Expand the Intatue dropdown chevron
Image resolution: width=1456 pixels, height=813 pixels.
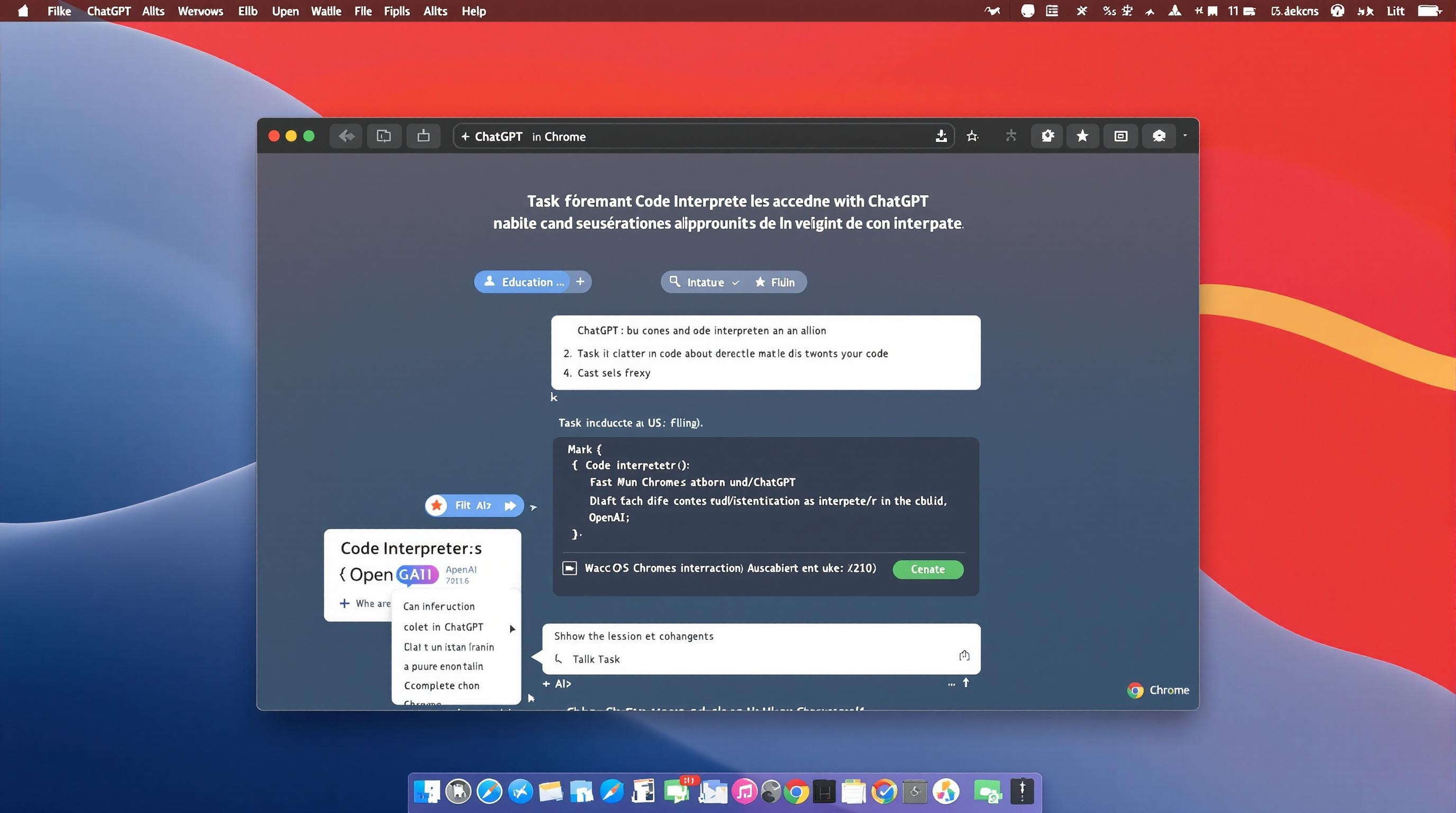pos(735,283)
